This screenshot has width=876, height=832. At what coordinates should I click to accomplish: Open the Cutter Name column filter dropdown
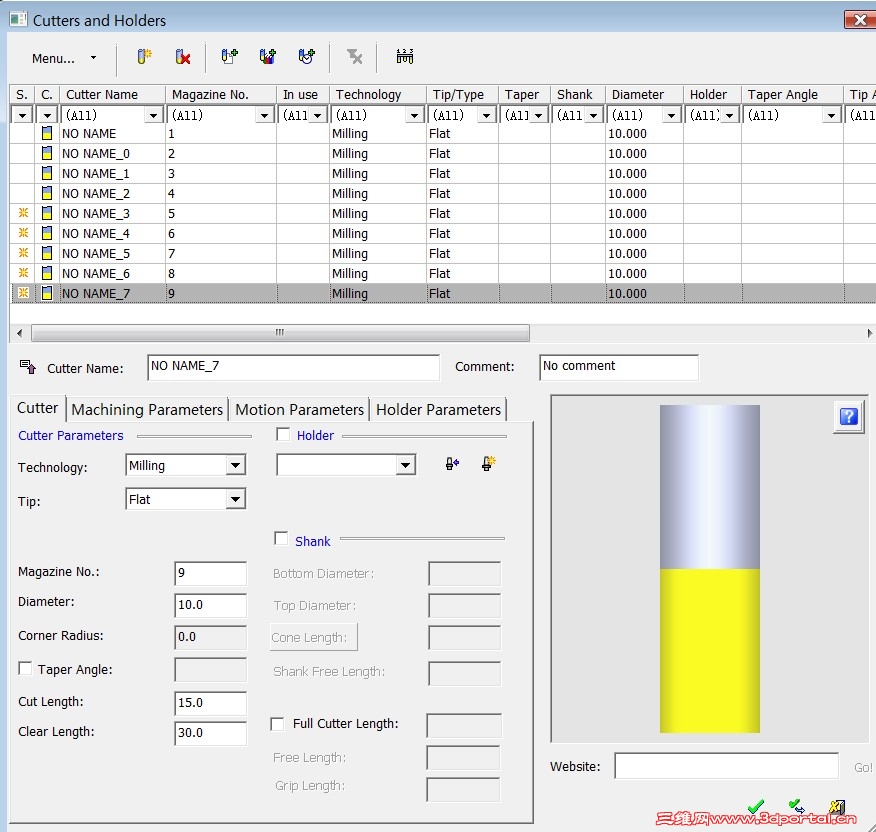pyautogui.click(x=153, y=116)
